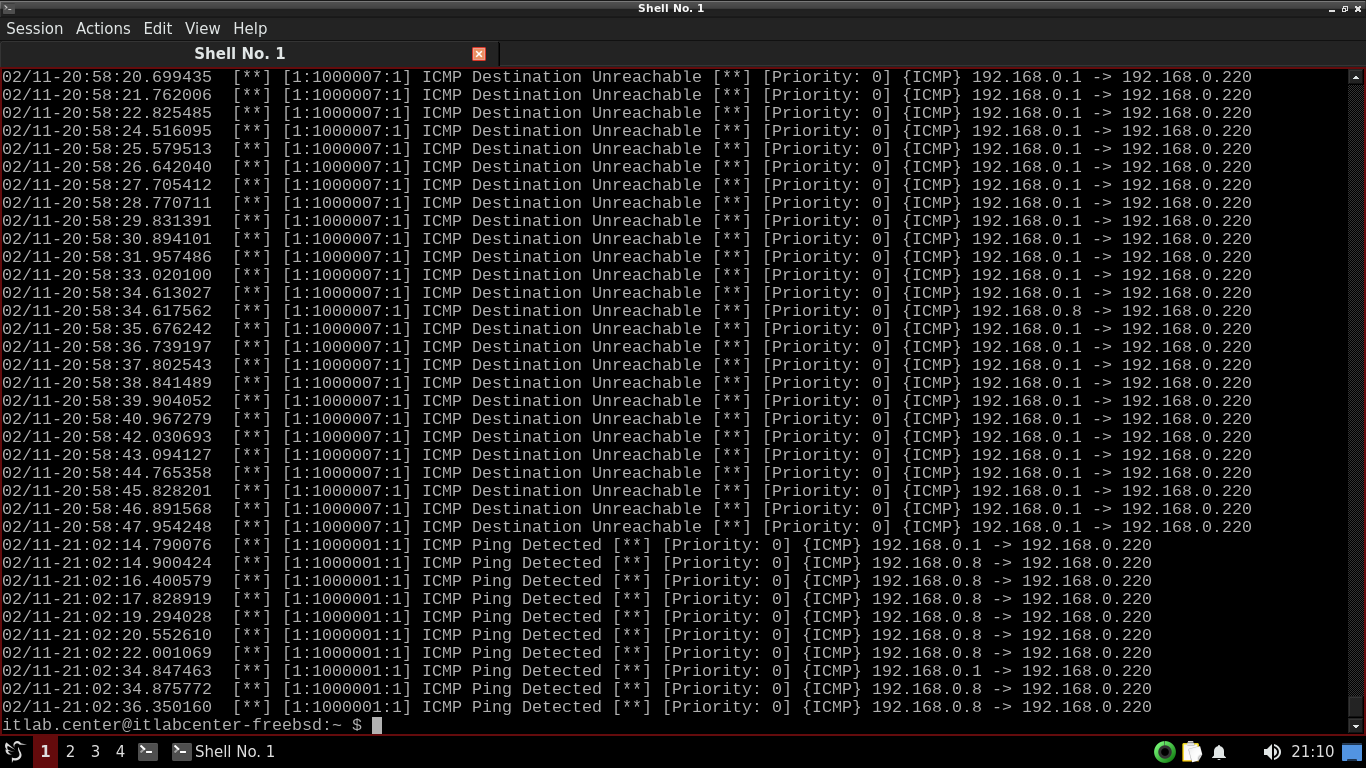Click the volume speaker icon
The width and height of the screenshot is (1366, 768).
point(1271,752)
